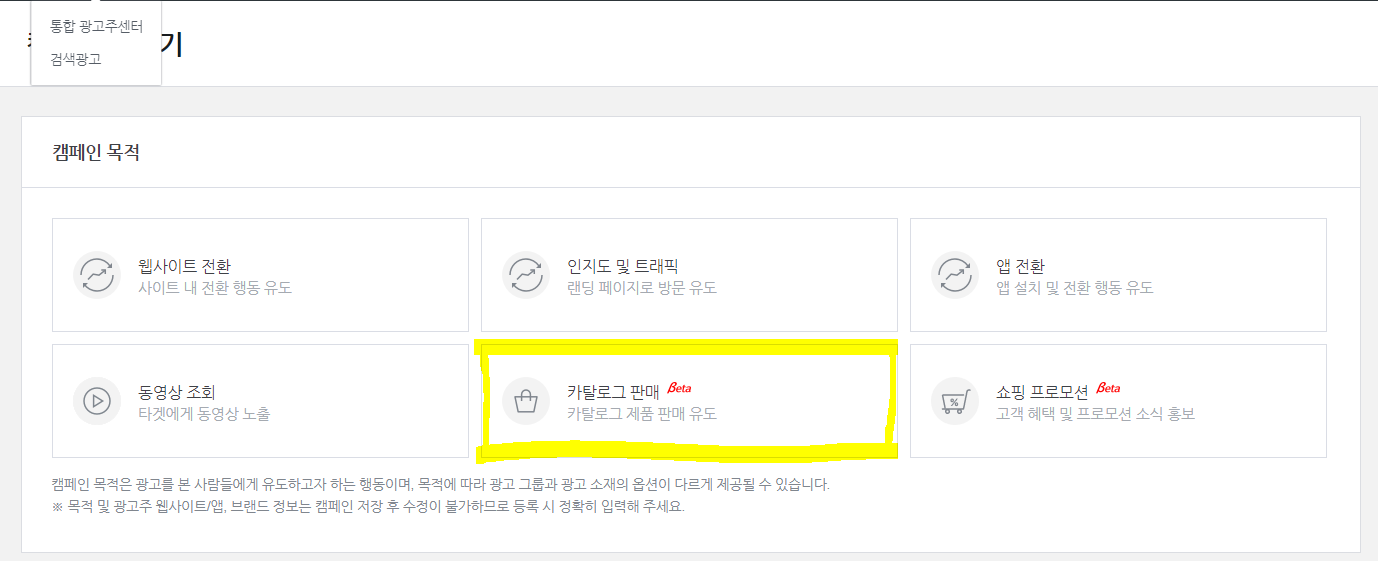Click the cart percent icon for 쇼핑 프로모션

click(955, 401)
